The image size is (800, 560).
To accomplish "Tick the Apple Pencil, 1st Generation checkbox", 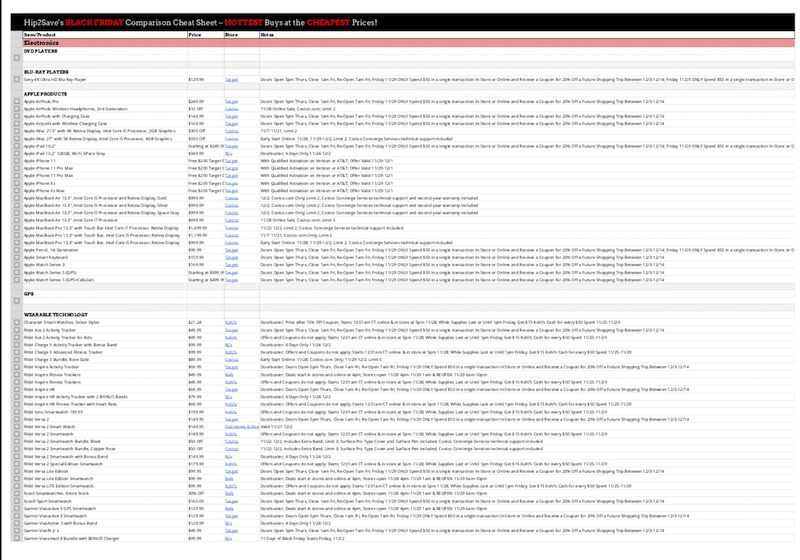I will click(17, 250).
